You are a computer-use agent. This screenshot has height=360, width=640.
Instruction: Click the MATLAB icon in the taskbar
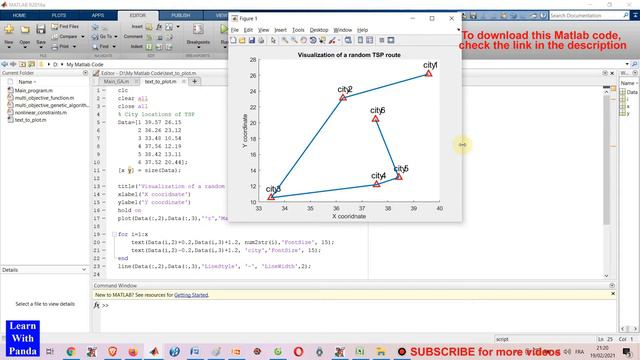(154, 351)
